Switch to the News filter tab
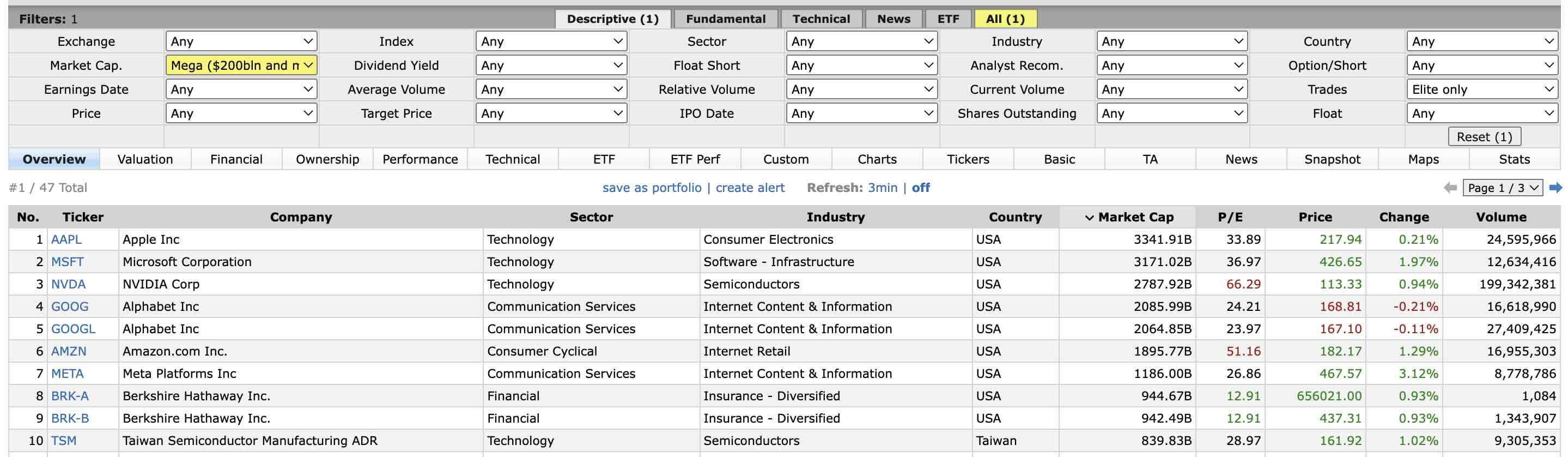This screenshot has width=1568, height=457. [894, 19]
